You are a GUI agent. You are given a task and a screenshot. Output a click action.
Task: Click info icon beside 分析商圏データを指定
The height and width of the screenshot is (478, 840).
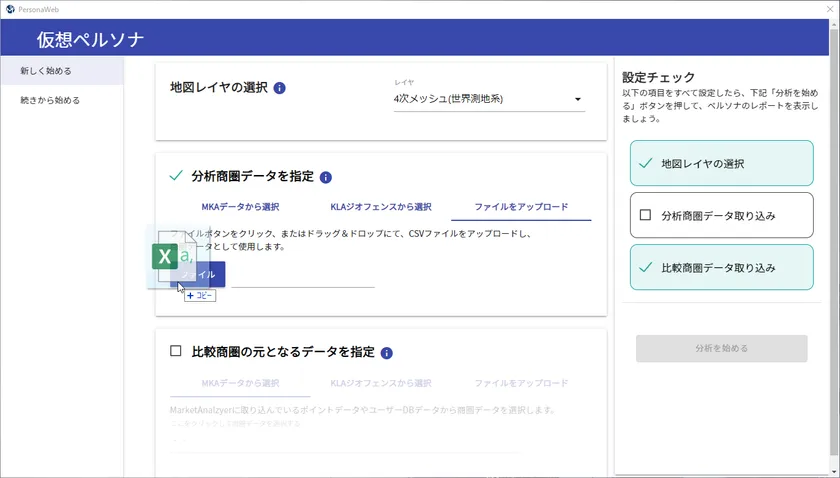coord(326,177)
